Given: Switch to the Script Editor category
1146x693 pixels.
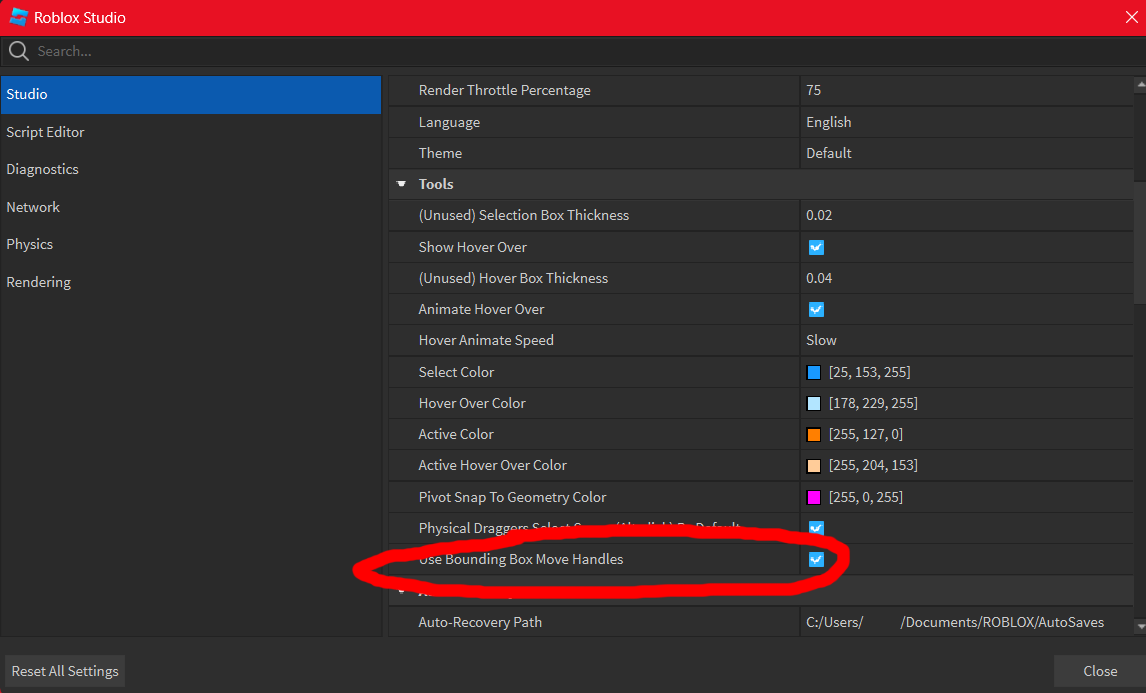Looking at the screenshot, I should point(45,132).
